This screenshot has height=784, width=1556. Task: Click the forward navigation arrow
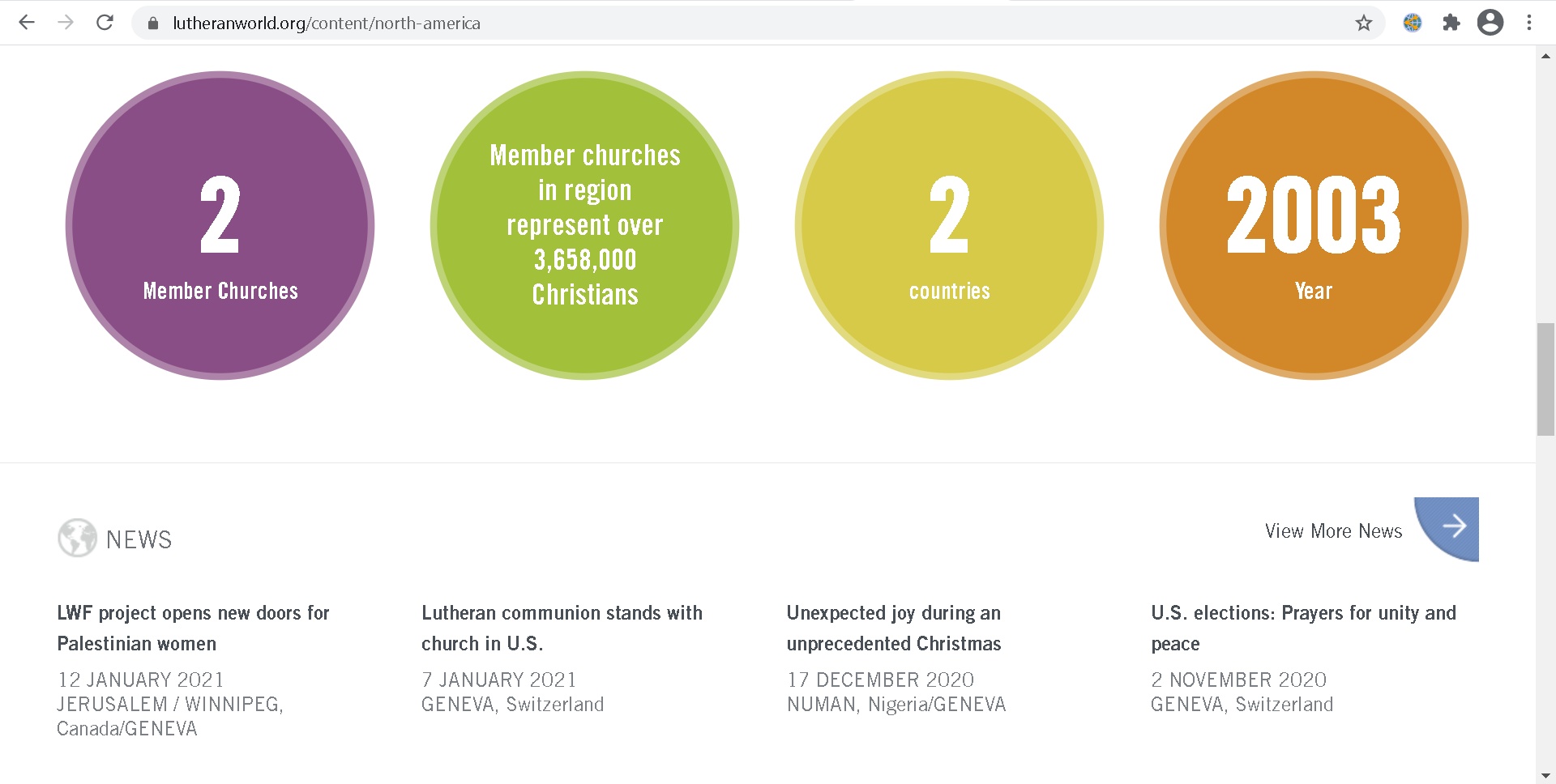[x=66, y=23]
